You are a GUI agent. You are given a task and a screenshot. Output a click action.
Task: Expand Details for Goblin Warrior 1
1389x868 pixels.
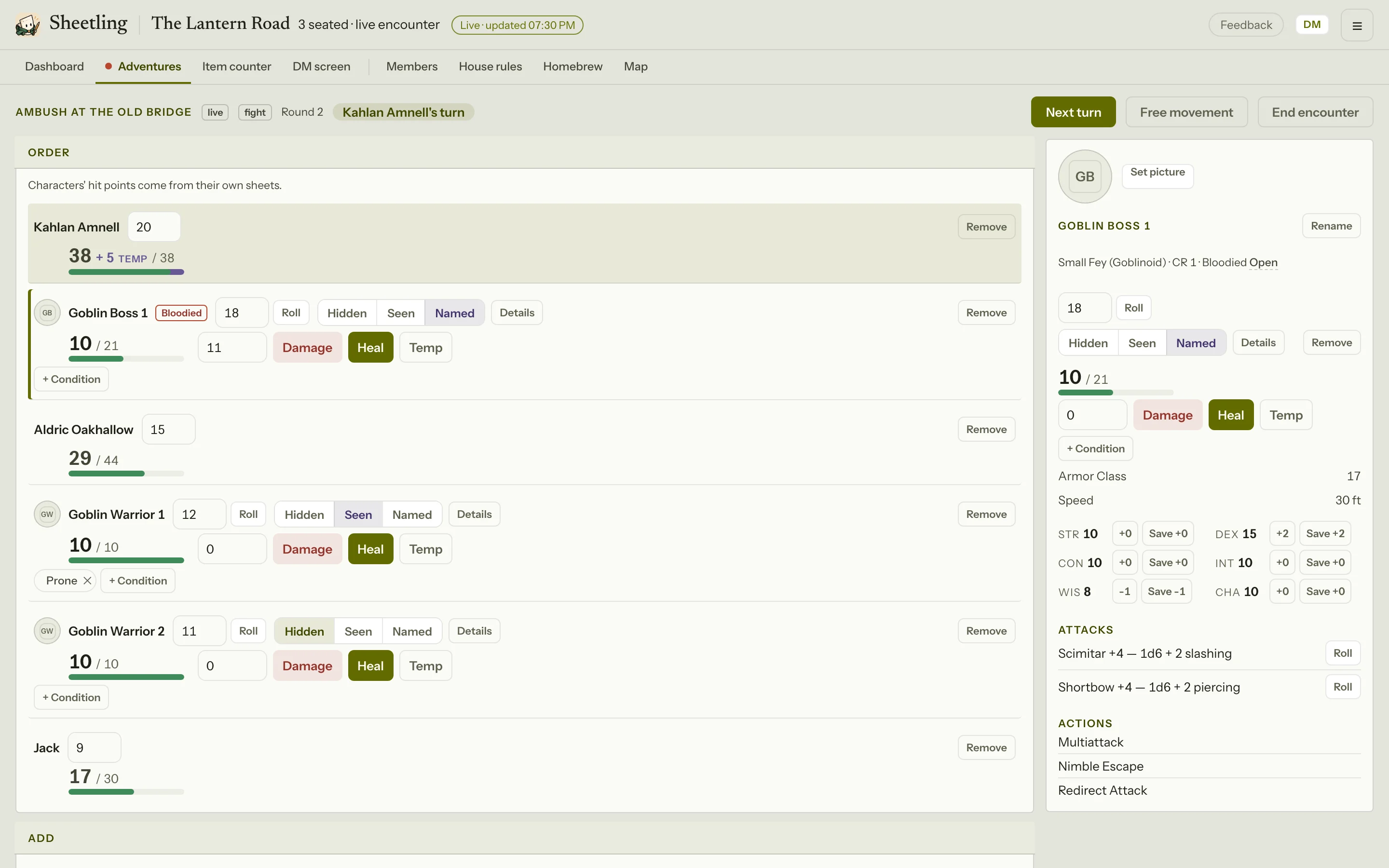(474, 515)
